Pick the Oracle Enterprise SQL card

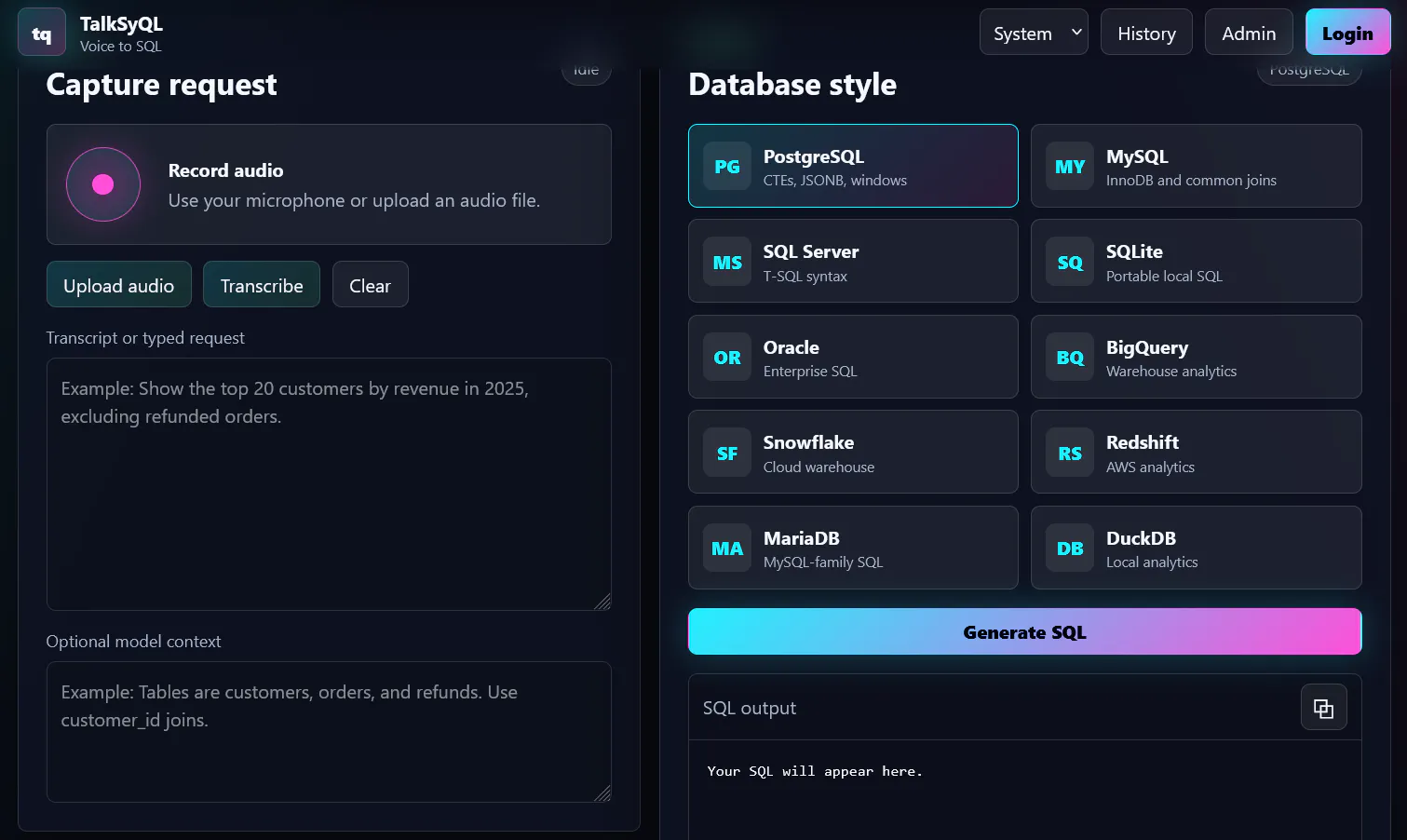click(853, 357)
